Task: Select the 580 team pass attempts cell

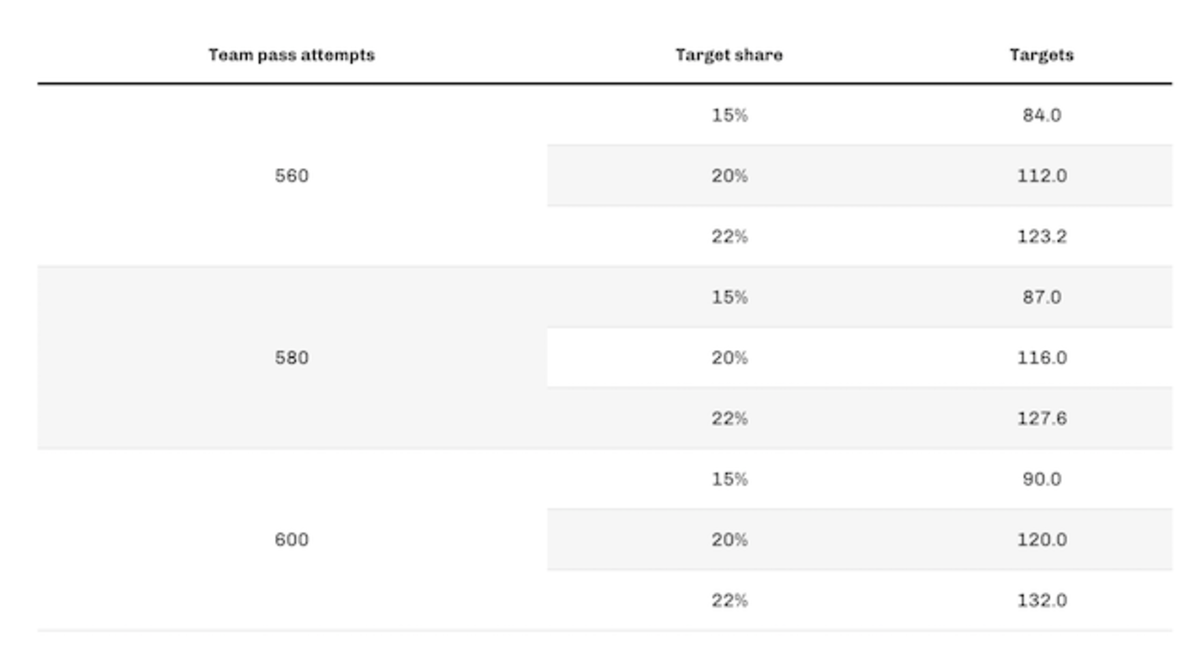Action: tap(292, 358)
